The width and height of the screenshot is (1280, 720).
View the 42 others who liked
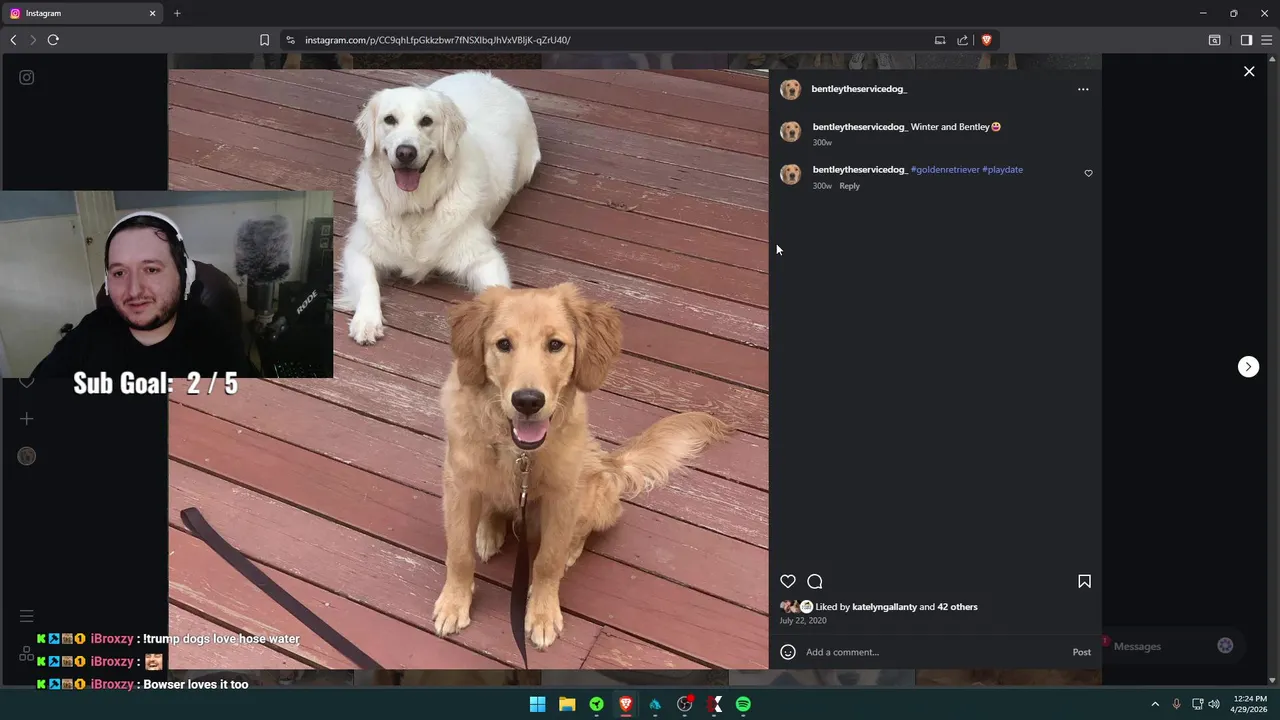[x=957, y=607]
